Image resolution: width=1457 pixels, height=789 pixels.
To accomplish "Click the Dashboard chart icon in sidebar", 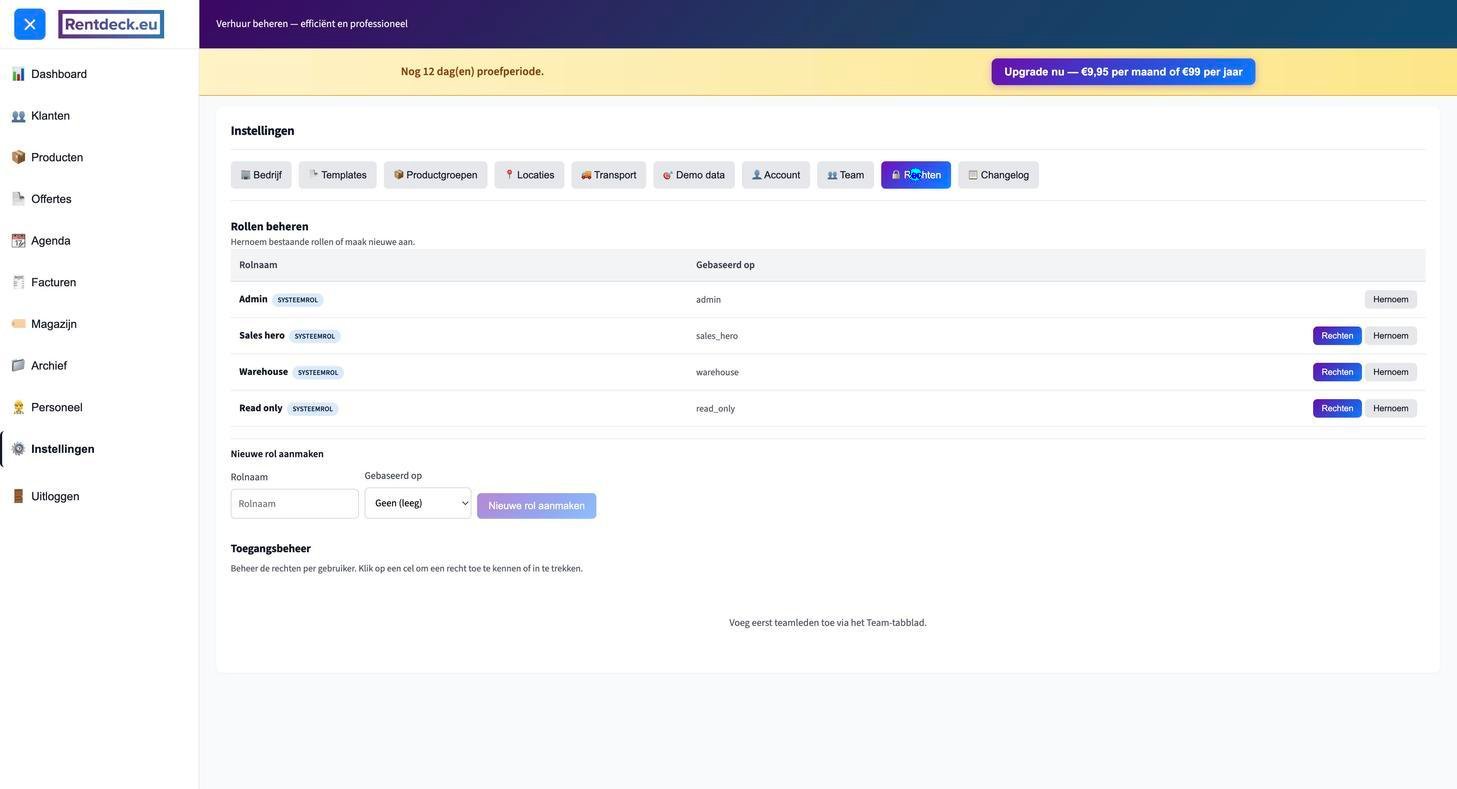I will coord(18,74).
